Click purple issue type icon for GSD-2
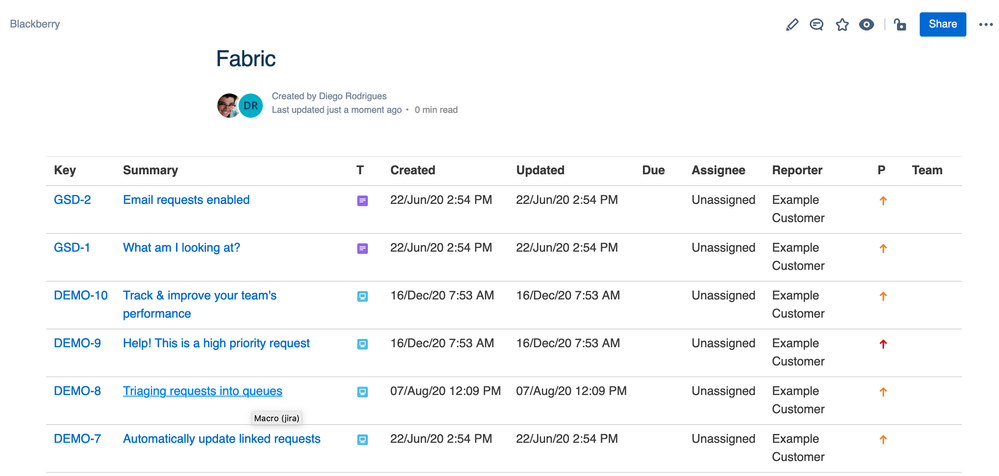This screenshot has width=999, height=476. [x=363, y=201]
